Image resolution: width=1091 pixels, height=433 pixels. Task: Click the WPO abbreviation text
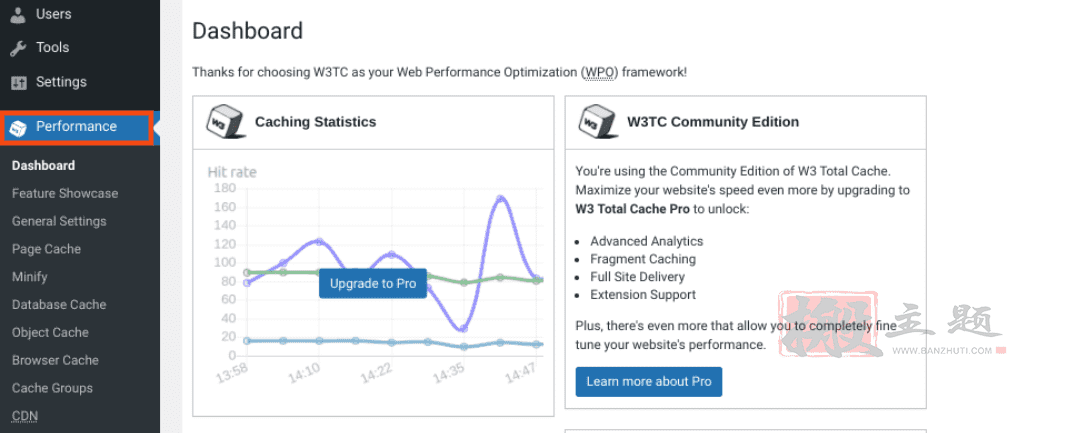pyautogui.click(x=600, y=72)
